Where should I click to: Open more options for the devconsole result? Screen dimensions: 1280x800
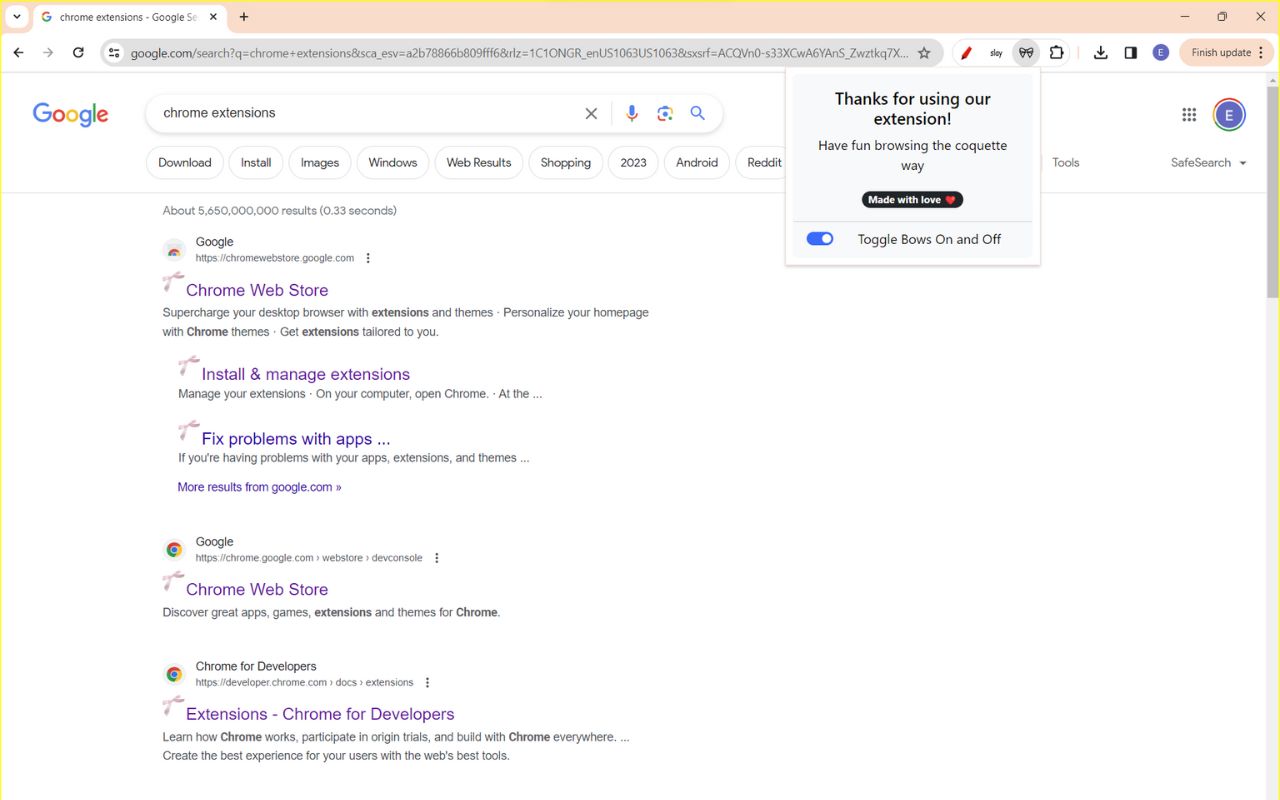tap(437, 558)
